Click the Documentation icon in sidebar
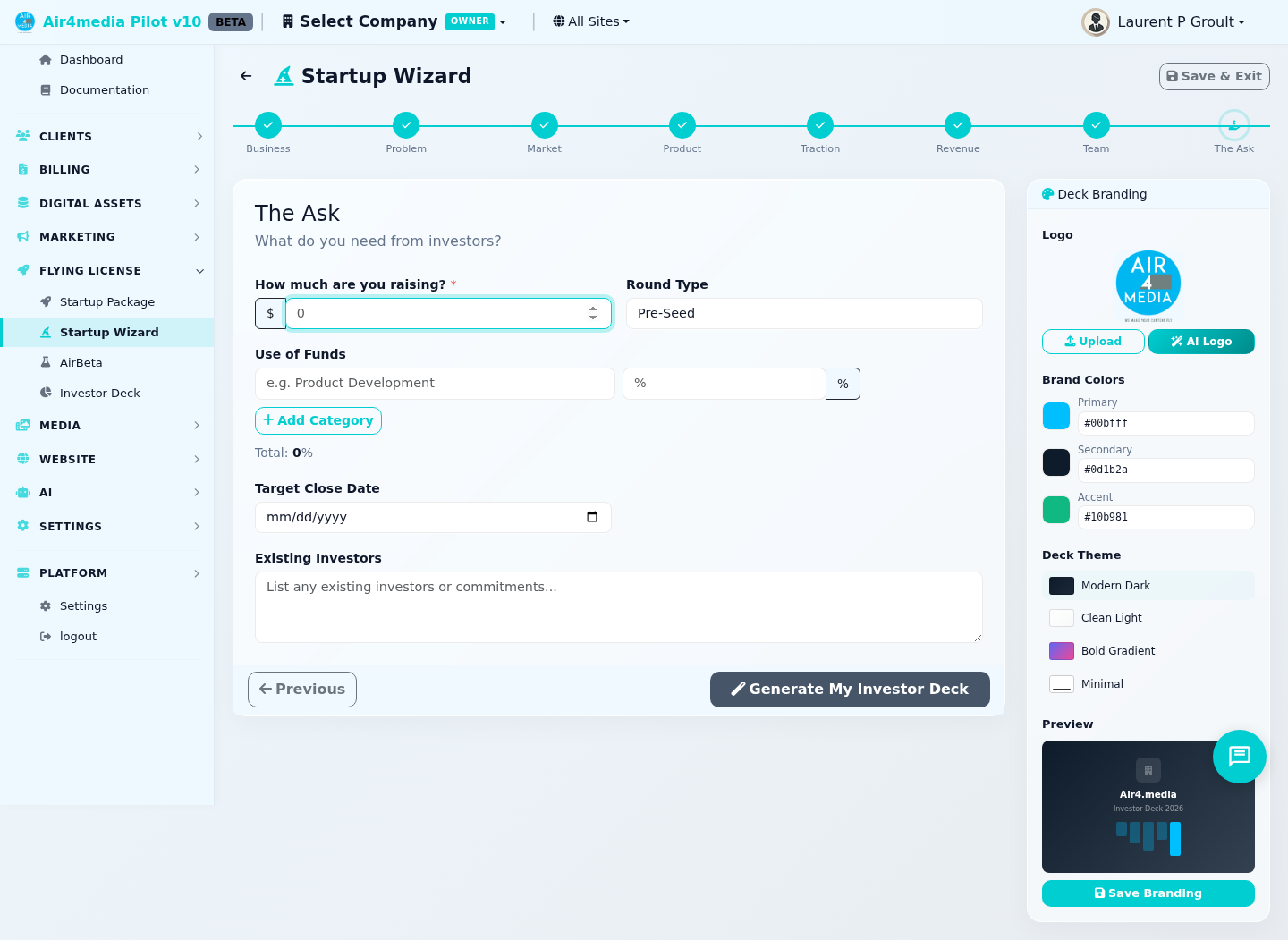 [x=45, y=89]
